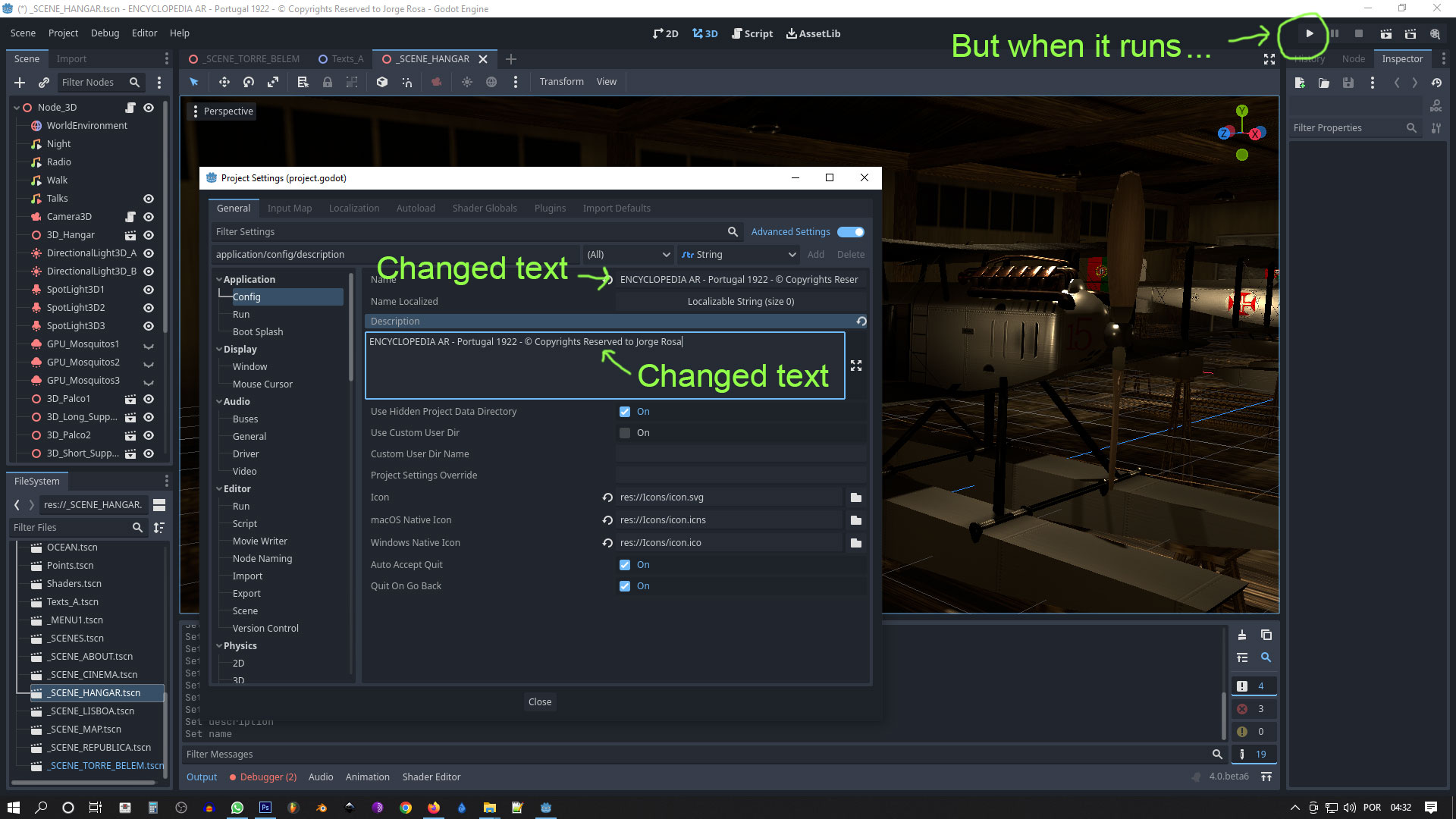Turn off the Advanced Settings toggle

pos(849,231)
